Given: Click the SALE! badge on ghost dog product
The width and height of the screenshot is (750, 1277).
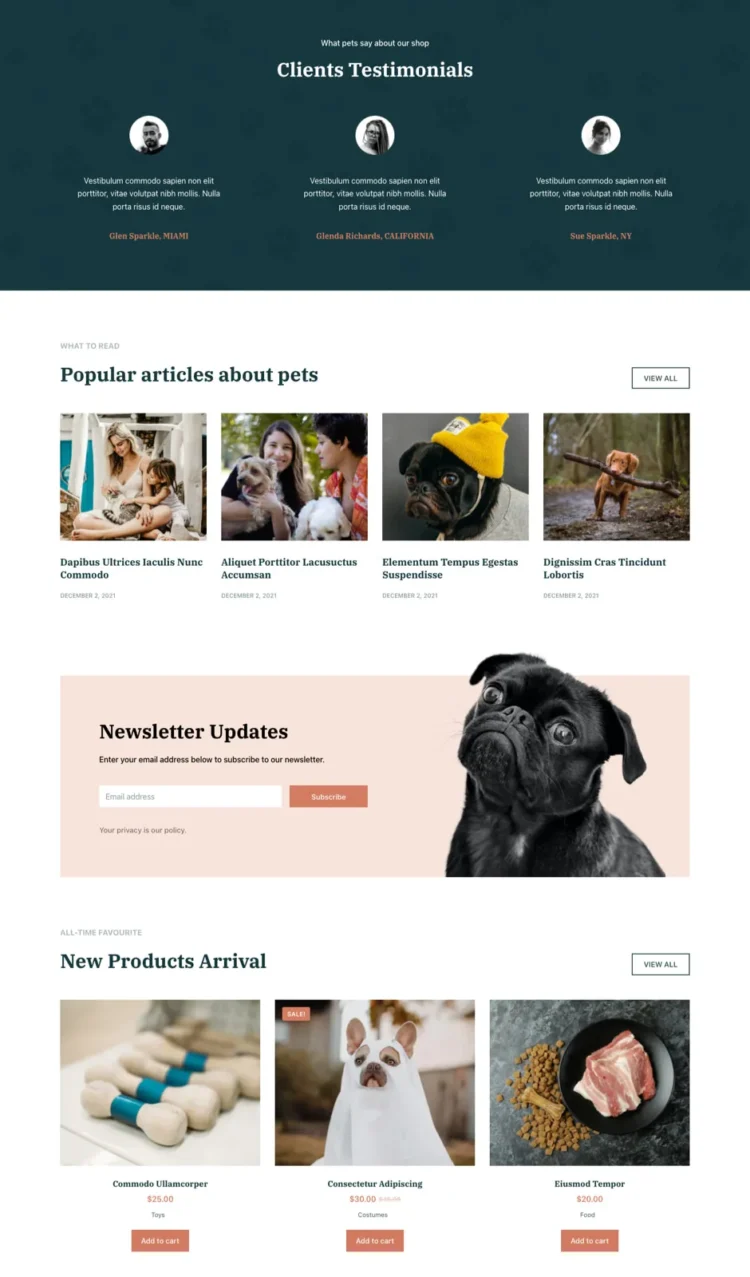Looking at the screenshot, I should coord(296,1014).
